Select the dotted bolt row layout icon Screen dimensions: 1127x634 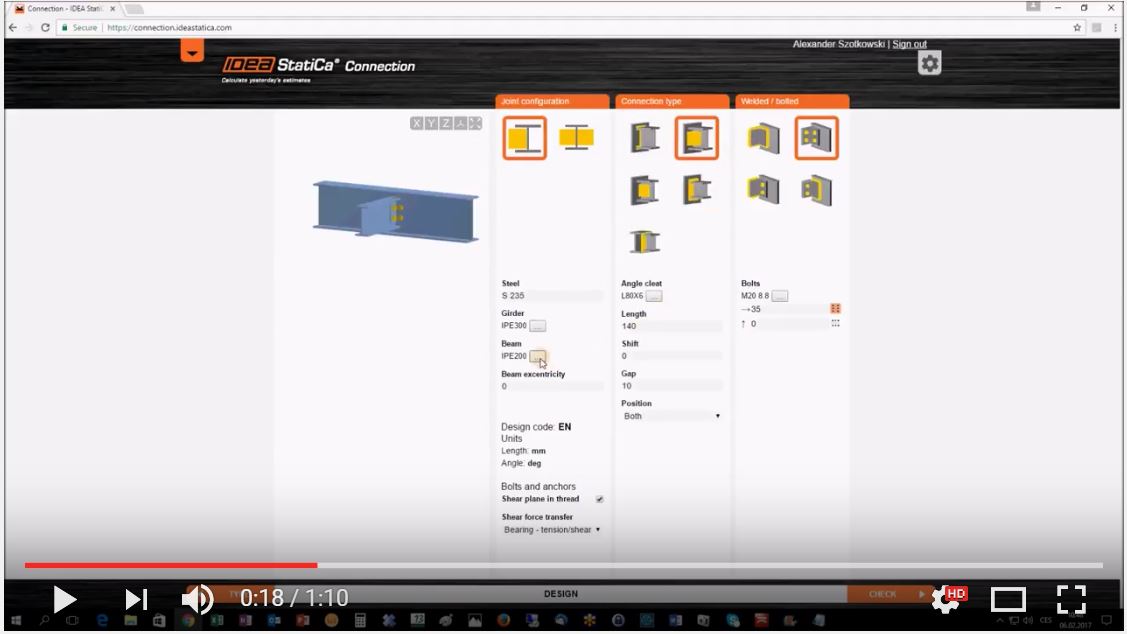[x=835, y=323]
